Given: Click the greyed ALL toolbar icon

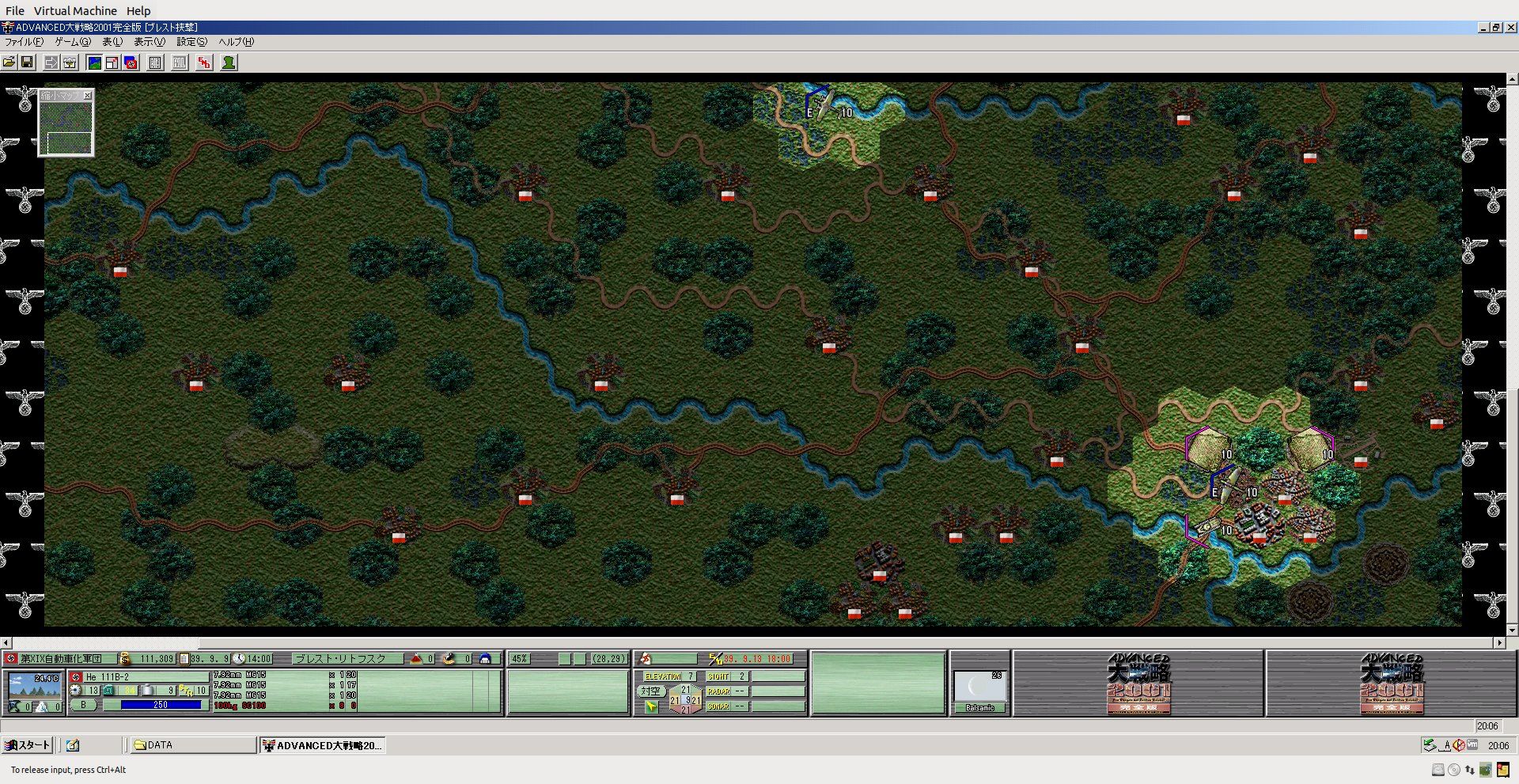Looking at the screenshot, I should coord(180,62).
